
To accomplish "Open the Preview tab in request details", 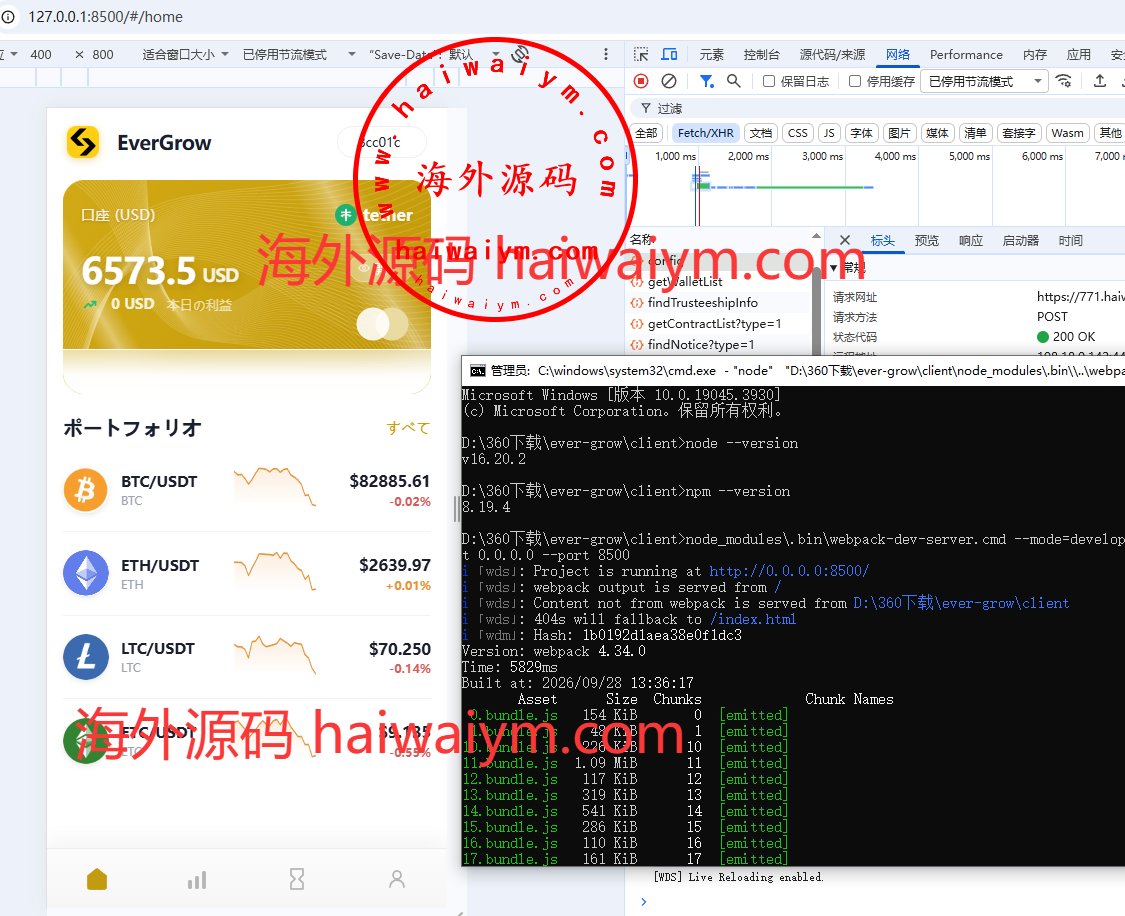I will tap(926, 240).
